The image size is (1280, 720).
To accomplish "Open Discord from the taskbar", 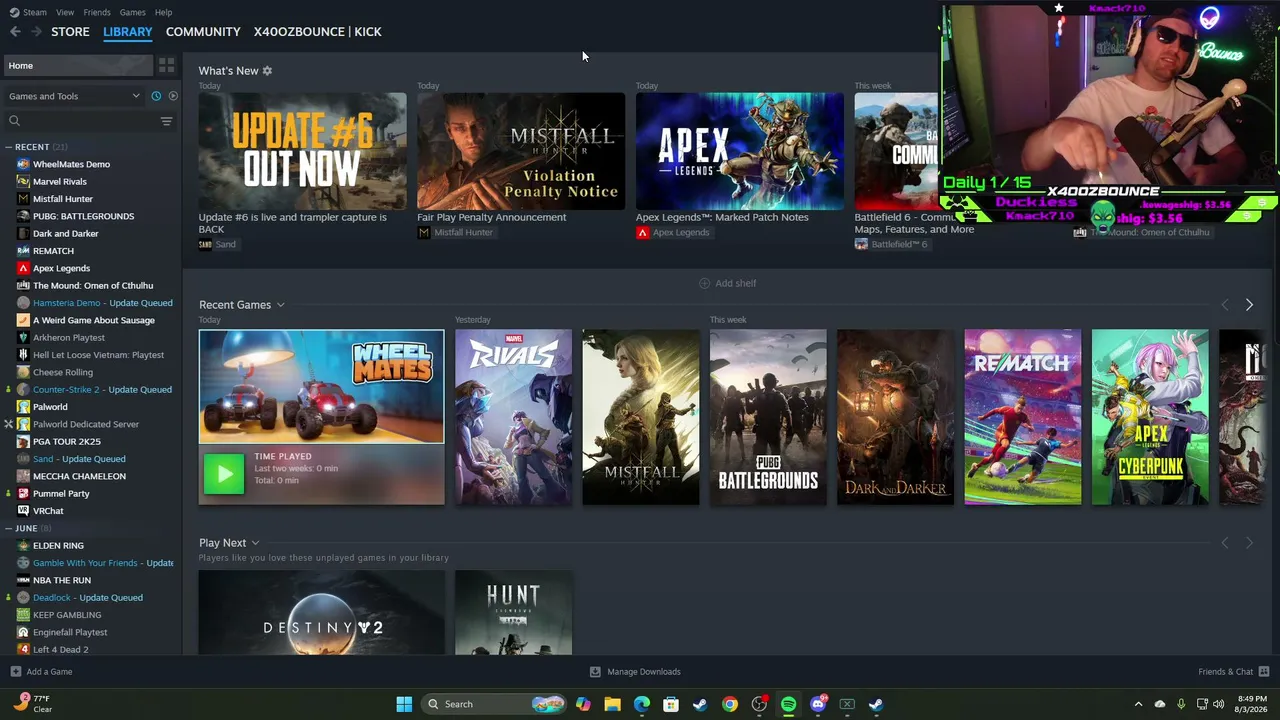I will [x=818, y=704].
